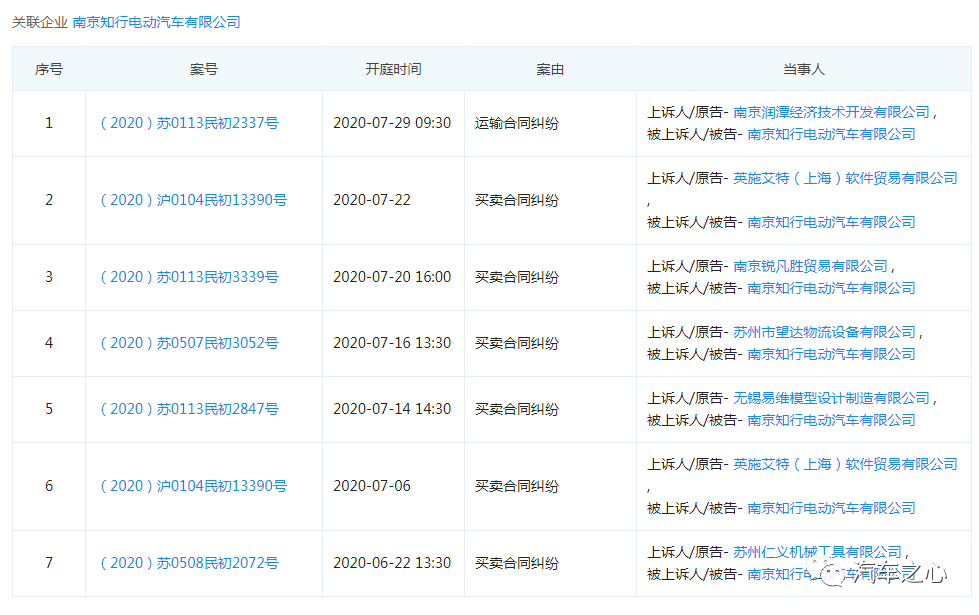This screenshot has width=979, height=615.
Task: Select hearing time 2020-07-29 09:30
Action: click(x=392, y=123)
